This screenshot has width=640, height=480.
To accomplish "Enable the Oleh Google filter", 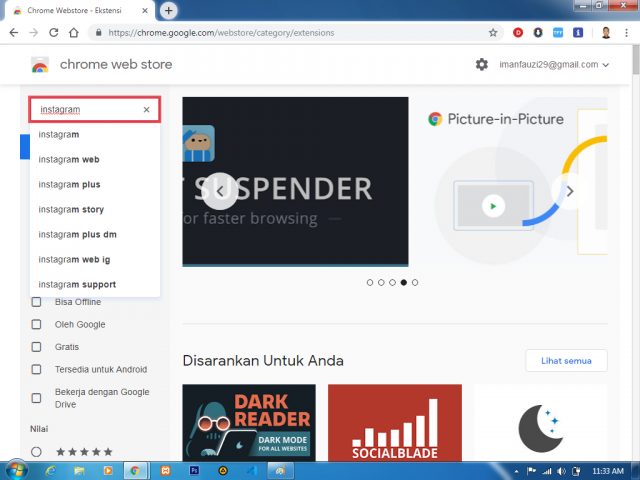I will pos(36,324).
